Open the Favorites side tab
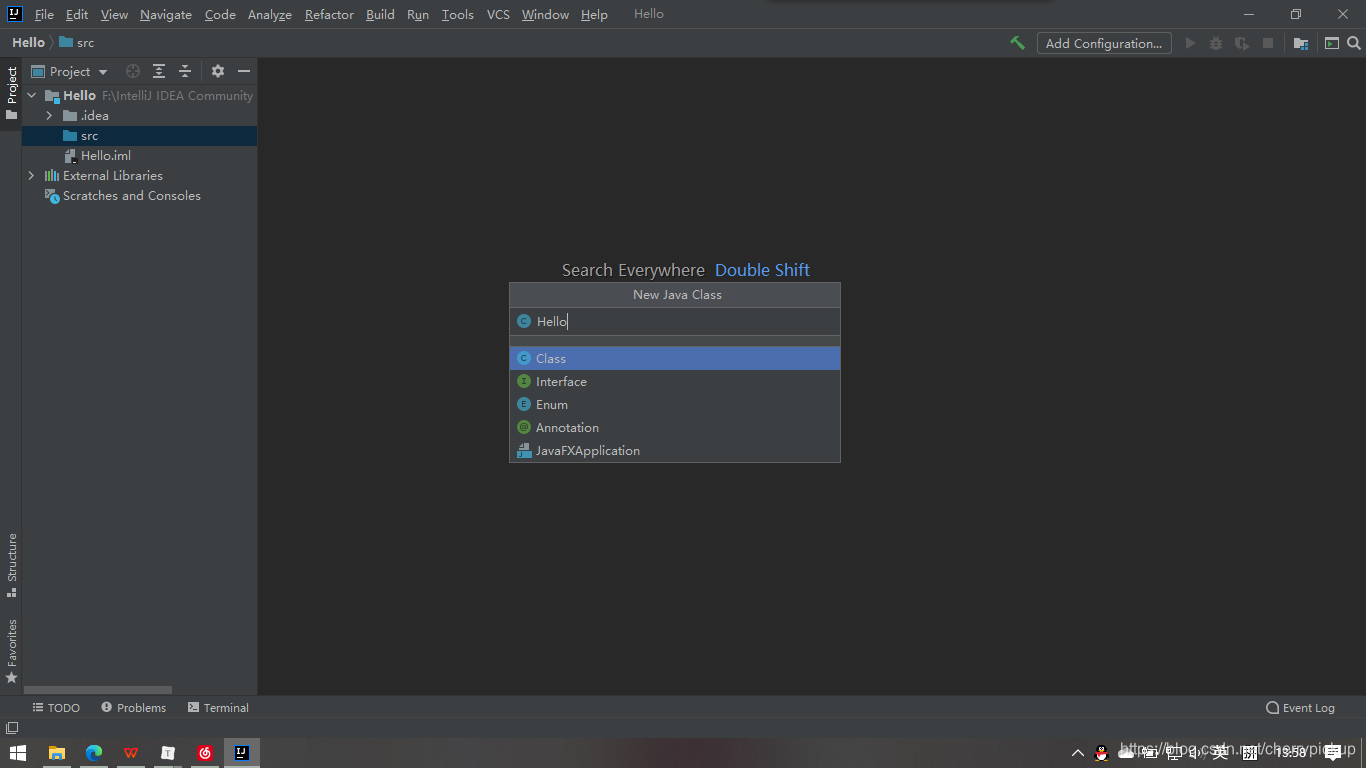Image resolution: width=1366 pixels, height=768 pixels. pos(11,651)
